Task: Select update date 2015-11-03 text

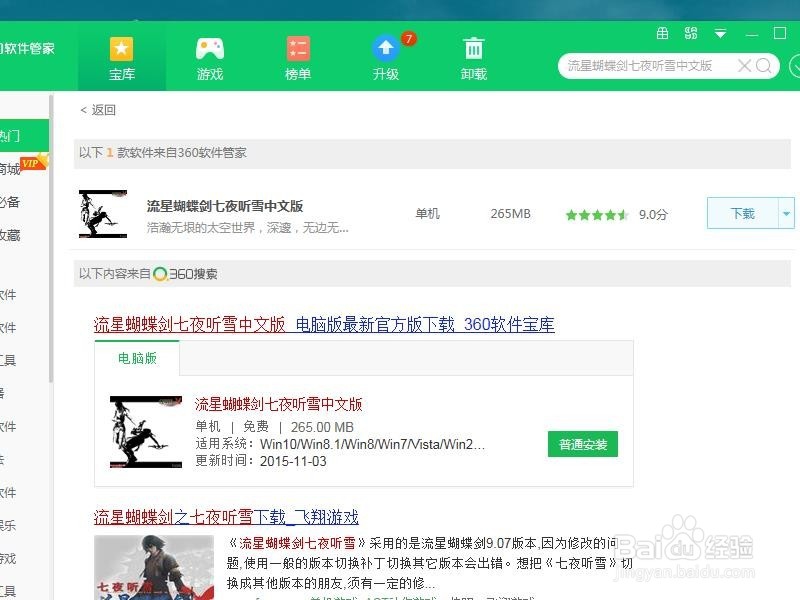Action: coord(293,461)
